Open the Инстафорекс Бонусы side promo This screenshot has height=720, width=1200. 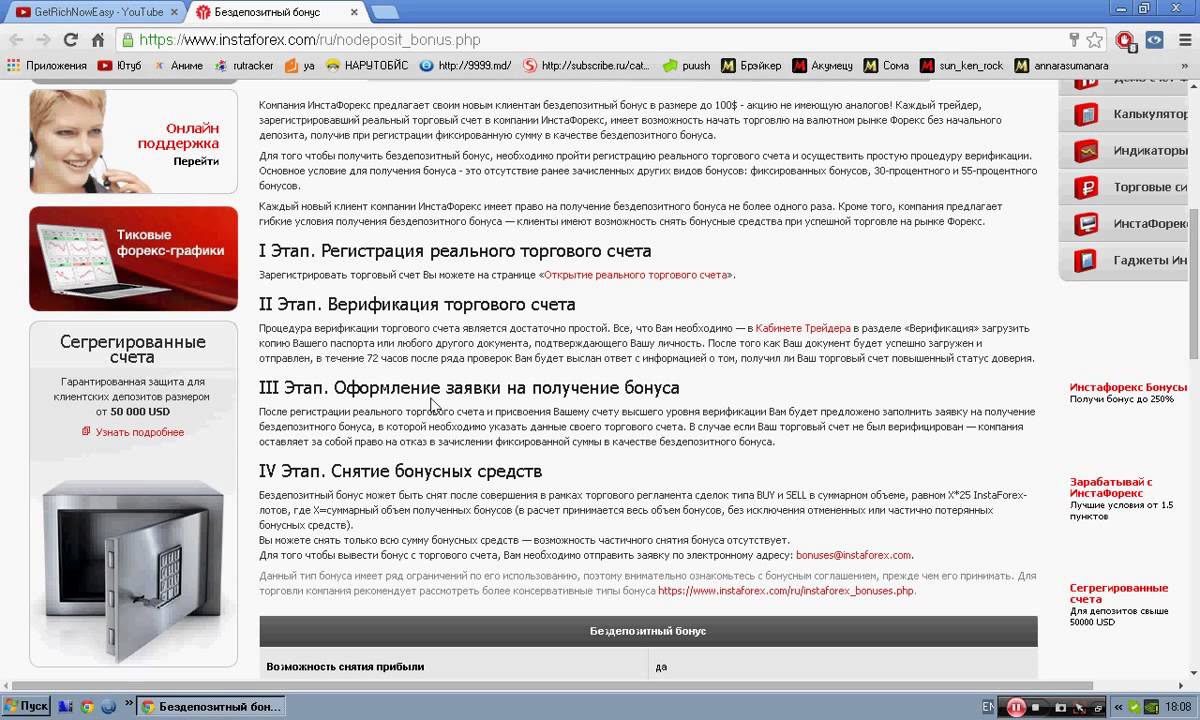coord(1128,392)
